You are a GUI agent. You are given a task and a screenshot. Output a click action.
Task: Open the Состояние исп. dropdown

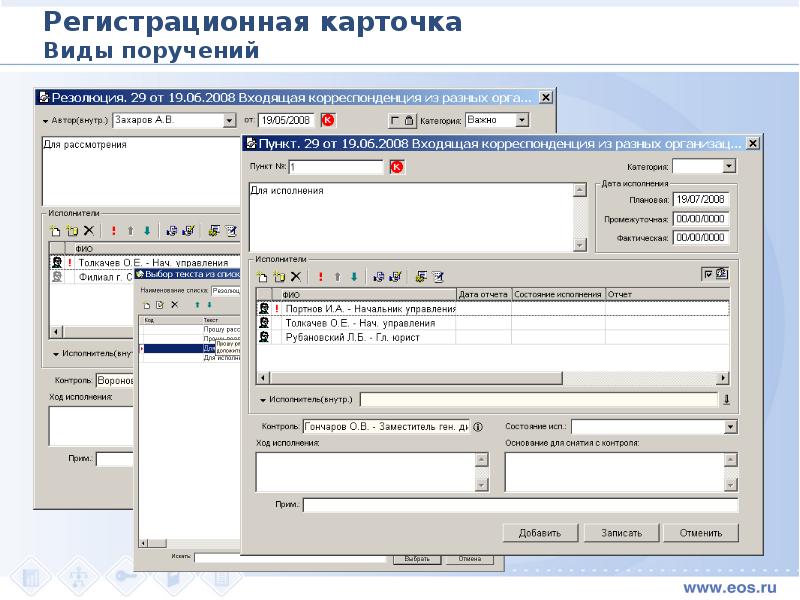click(x=731, y=427)
